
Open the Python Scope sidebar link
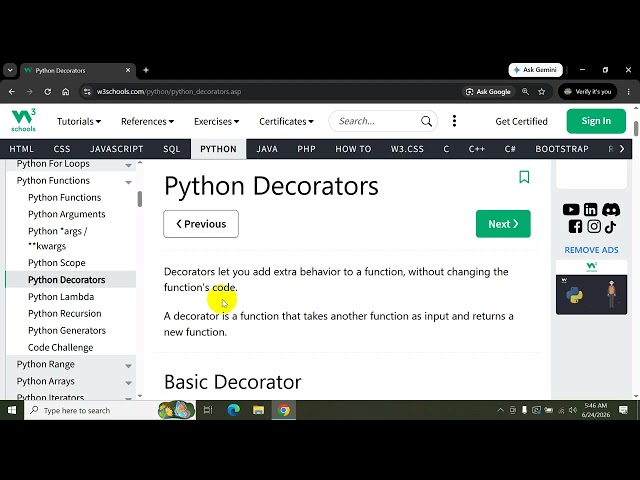coord(57,263)
